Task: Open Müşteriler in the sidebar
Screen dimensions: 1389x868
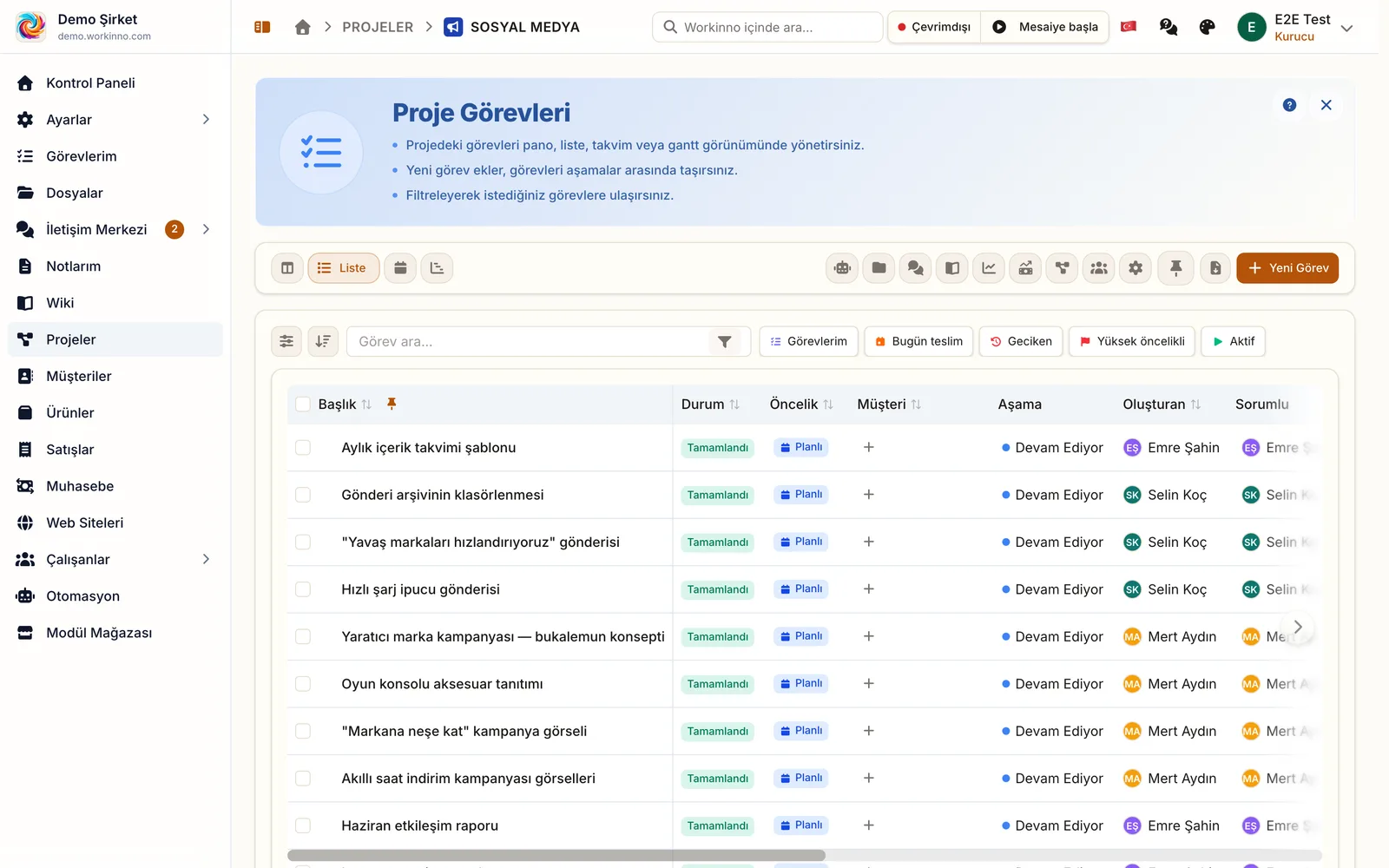Action: pyautogui.click(x=115, y=377)
